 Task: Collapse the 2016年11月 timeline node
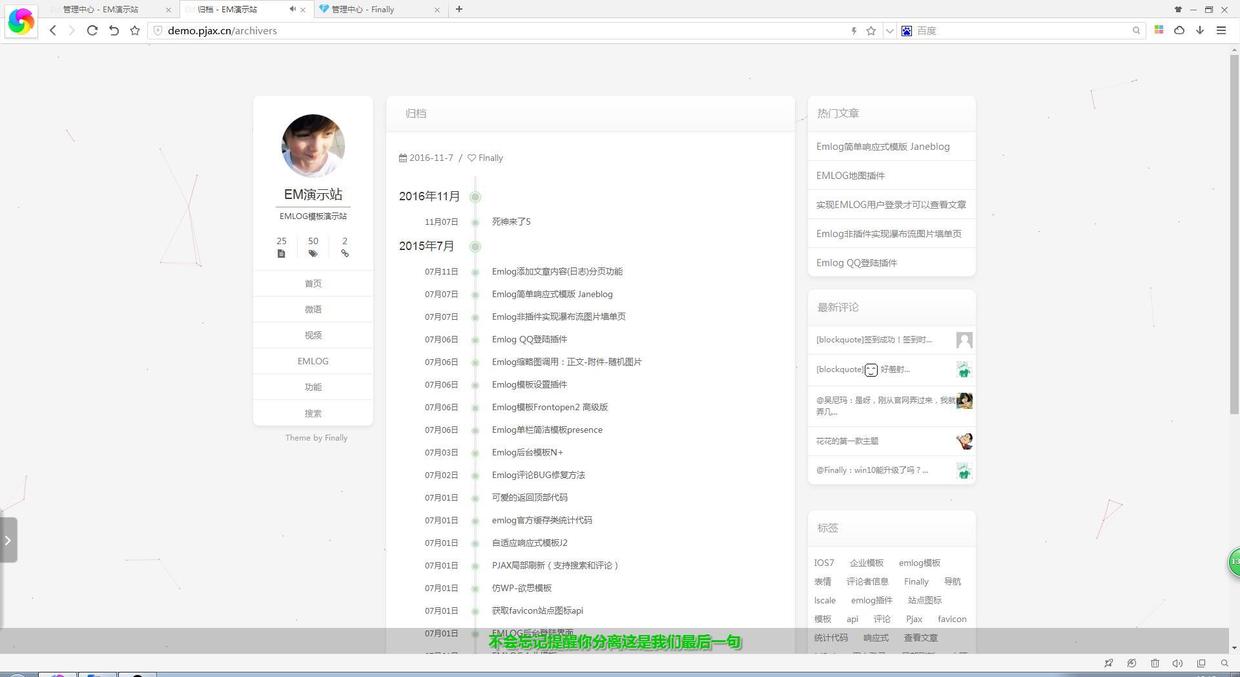(x=475, y=197)
